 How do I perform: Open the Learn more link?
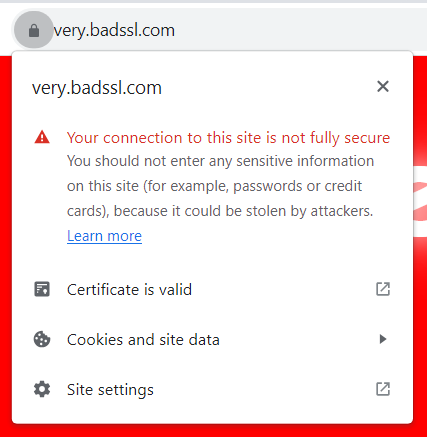(x=104, y=236)
